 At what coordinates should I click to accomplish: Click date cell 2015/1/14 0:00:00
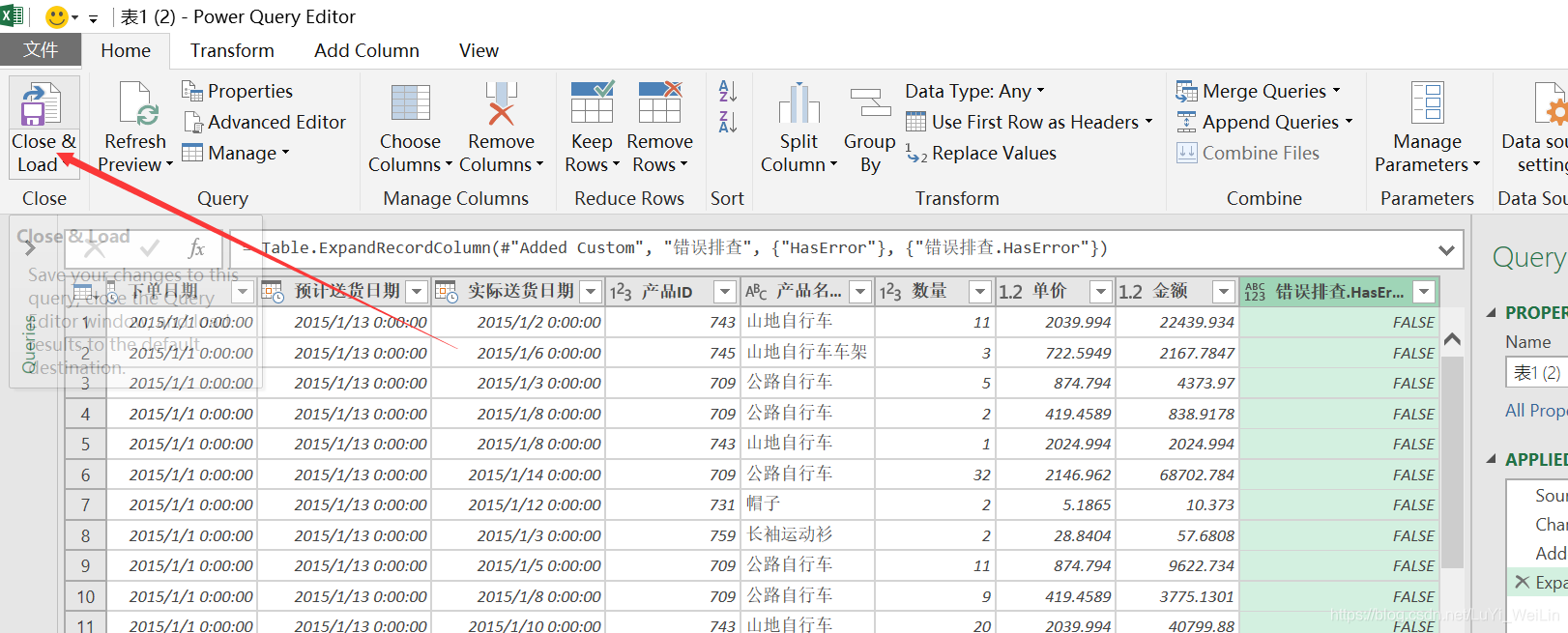coord(519,475)
